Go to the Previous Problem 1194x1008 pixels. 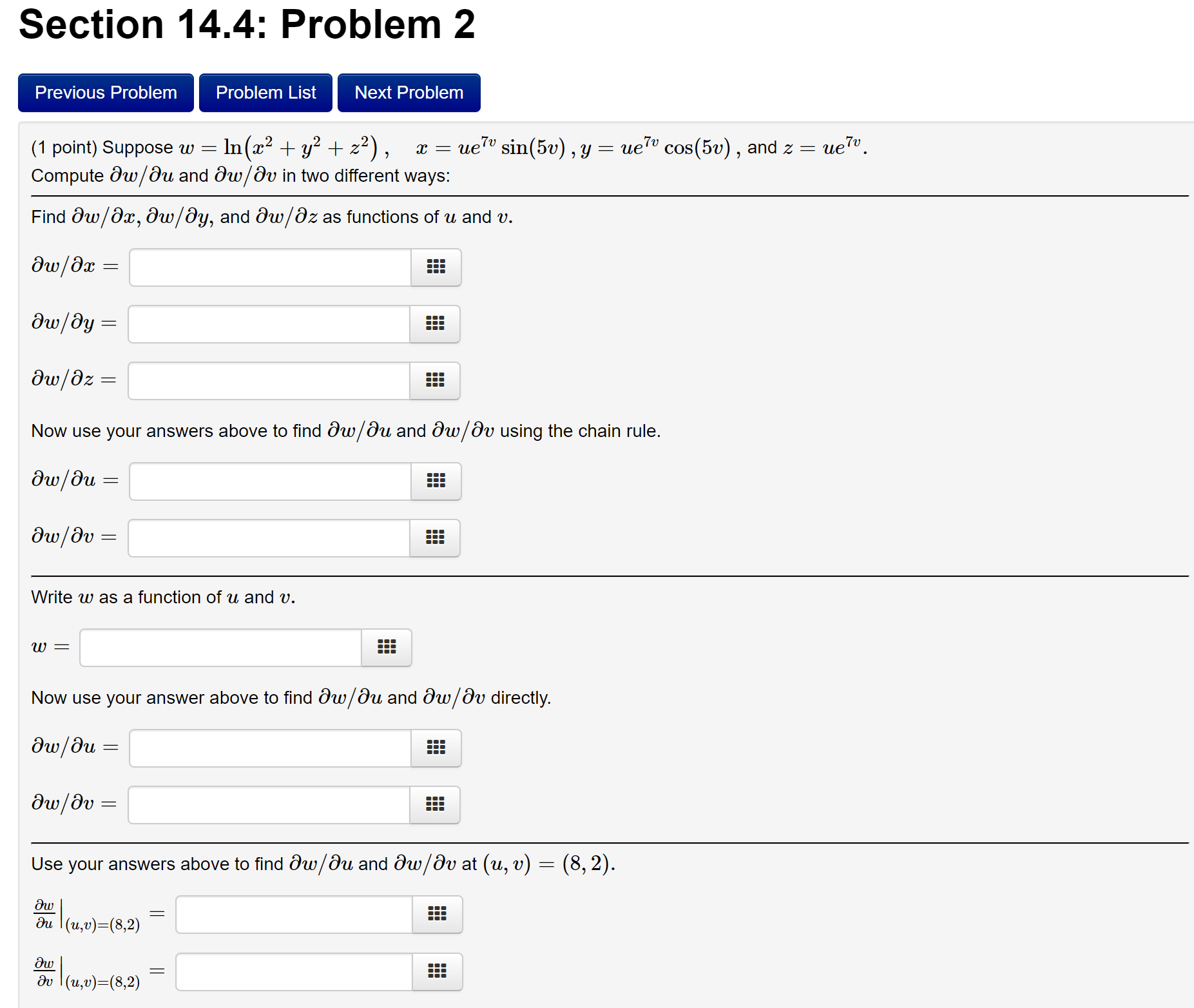click(x=105, y=92)
